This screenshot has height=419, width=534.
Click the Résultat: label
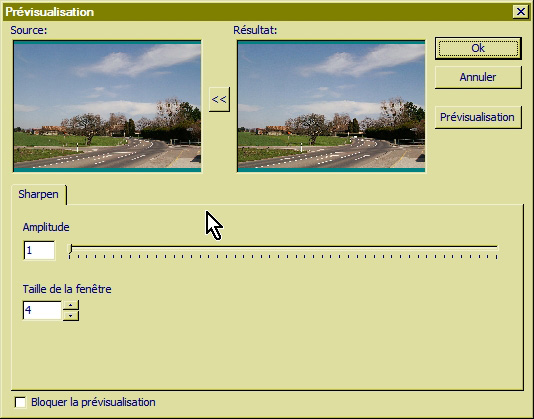tap(255, 30)
